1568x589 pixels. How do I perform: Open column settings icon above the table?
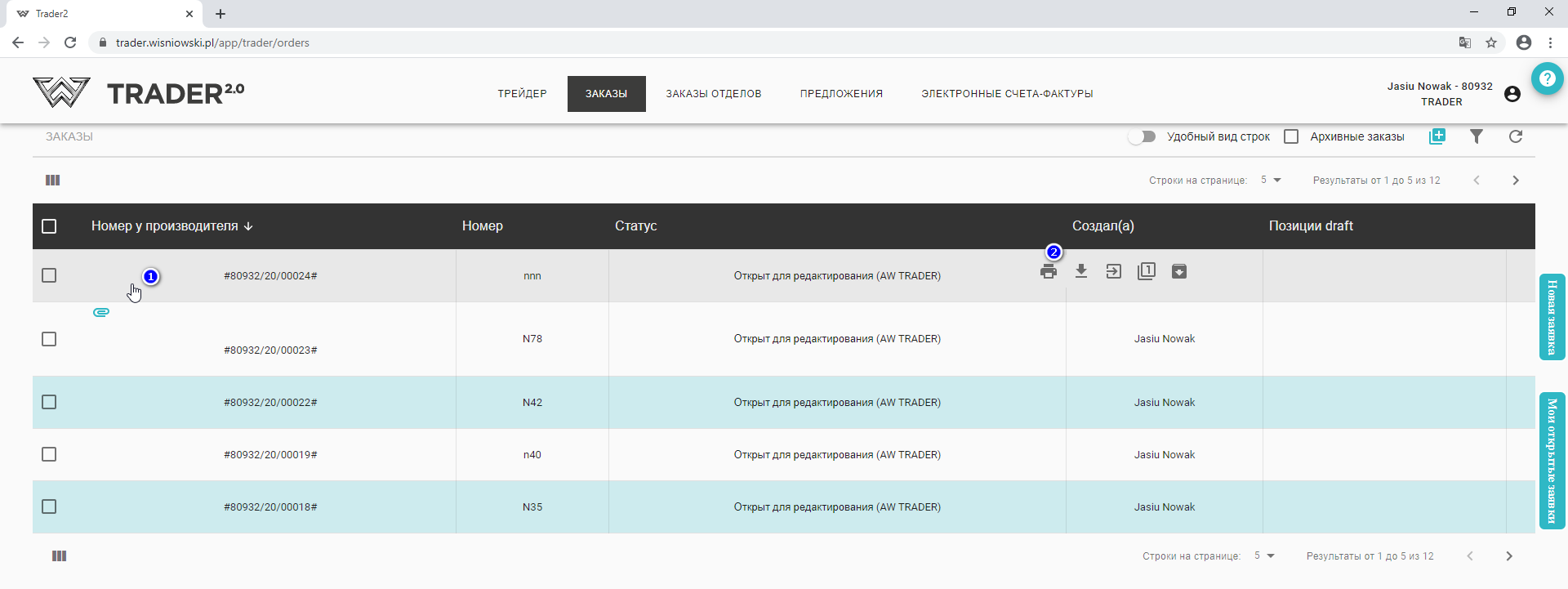tap(53, 181)
